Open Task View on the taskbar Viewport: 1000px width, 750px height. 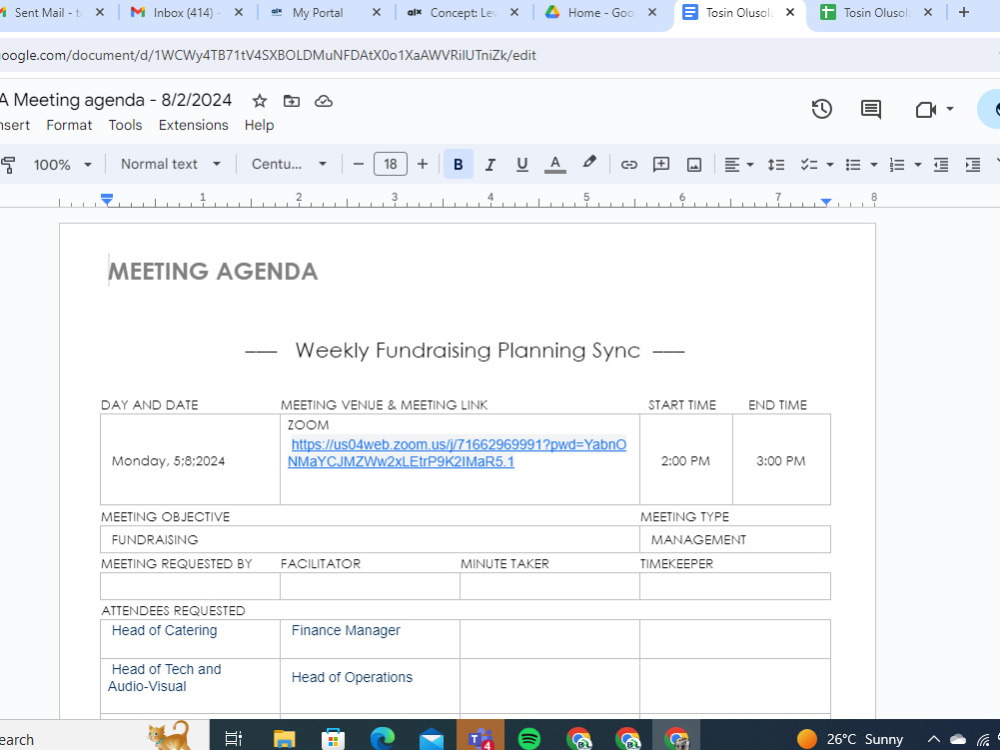(x=234, y=739)
